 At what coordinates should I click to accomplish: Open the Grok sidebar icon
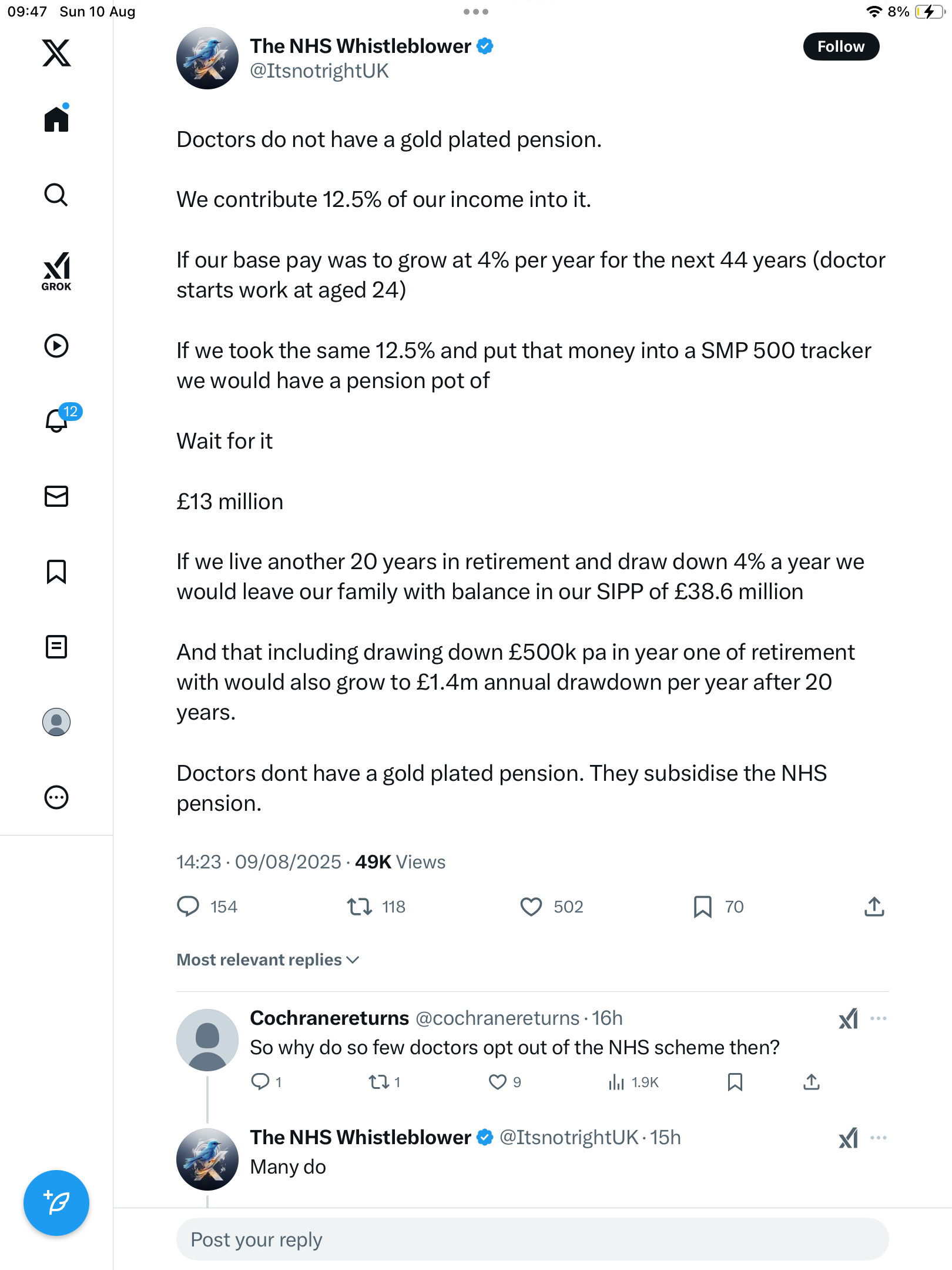click(x=56, y=271)
